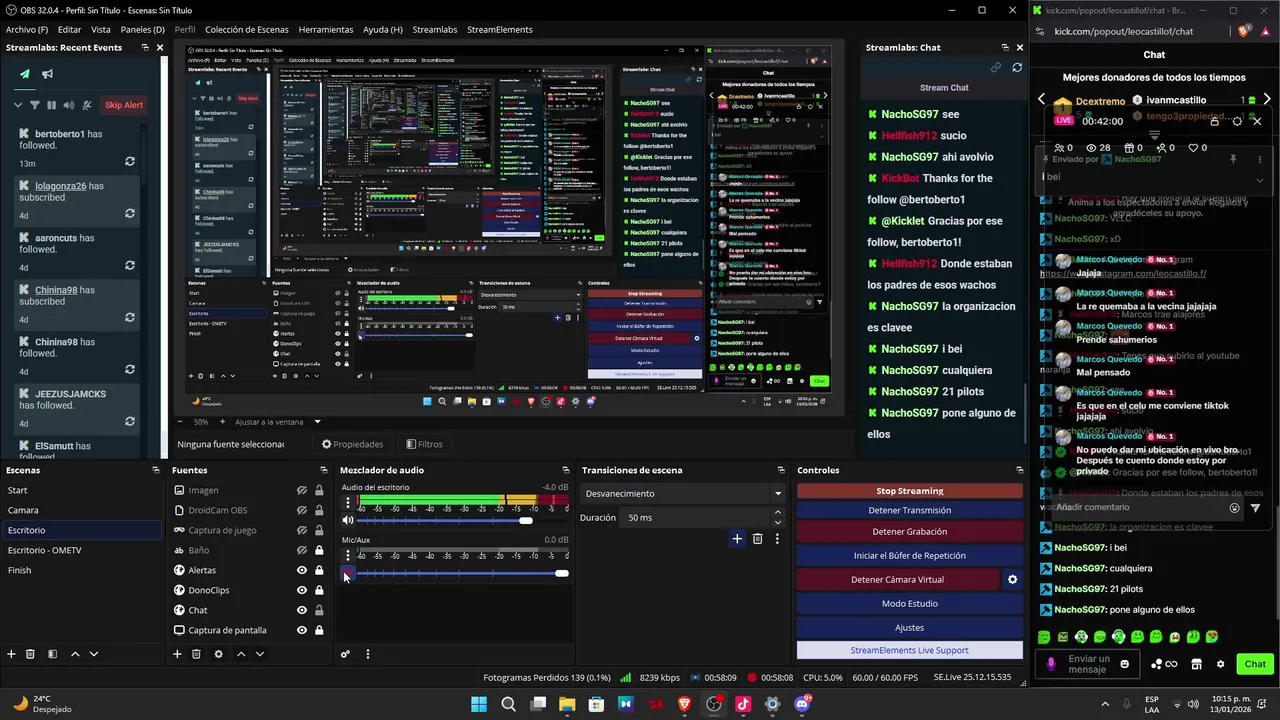Open the Paneles menu
Viewport: 1280px width, 720px height.
(142, 30)
